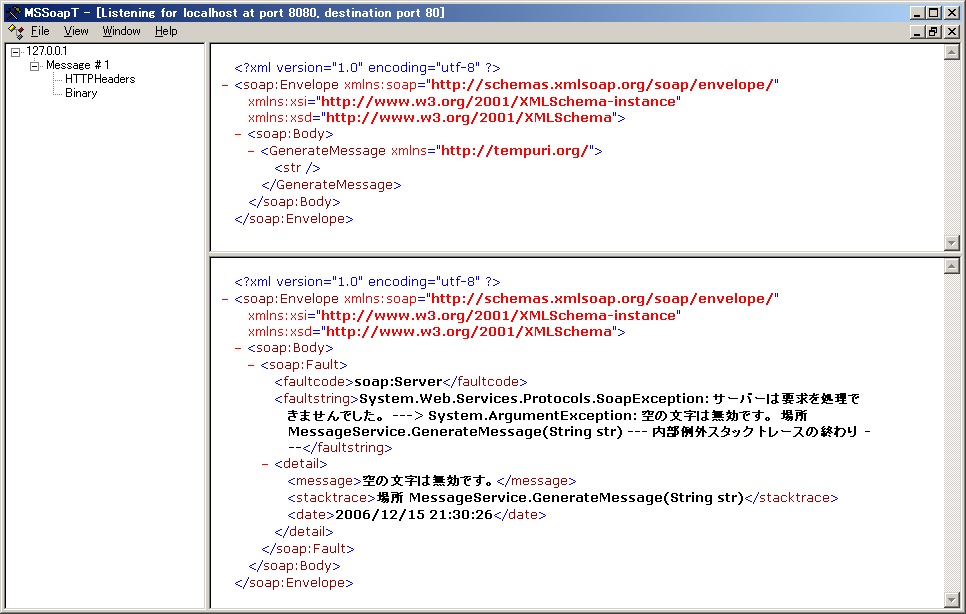Open the View menu

coord(76,31)
